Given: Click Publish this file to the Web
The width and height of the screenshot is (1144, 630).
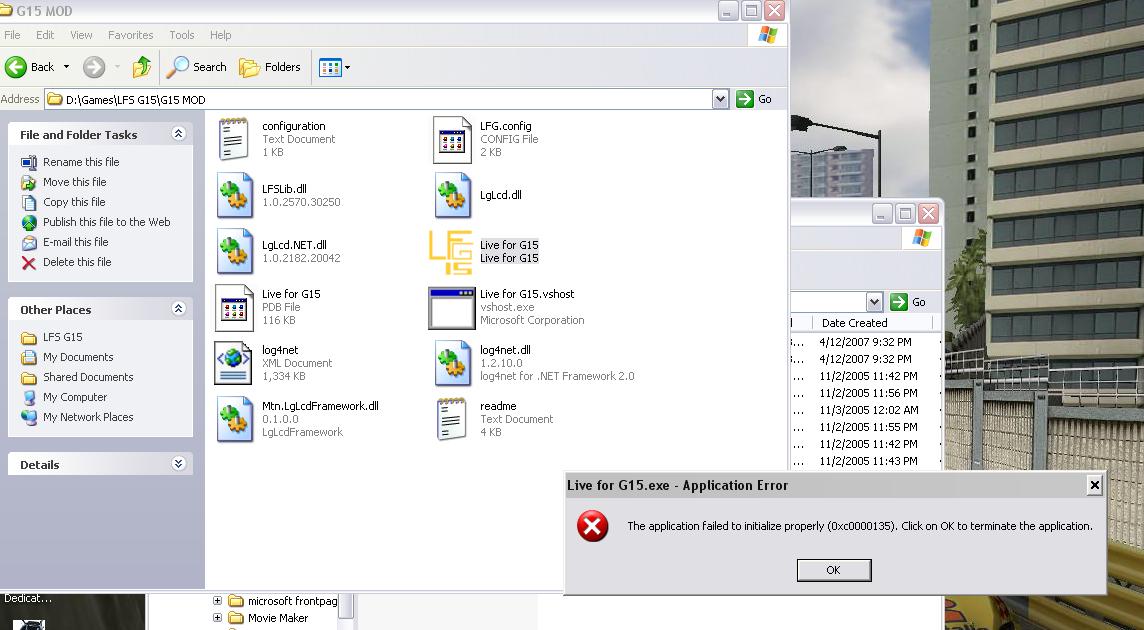Looking at the screenshot, I should (x=107, y=222).
